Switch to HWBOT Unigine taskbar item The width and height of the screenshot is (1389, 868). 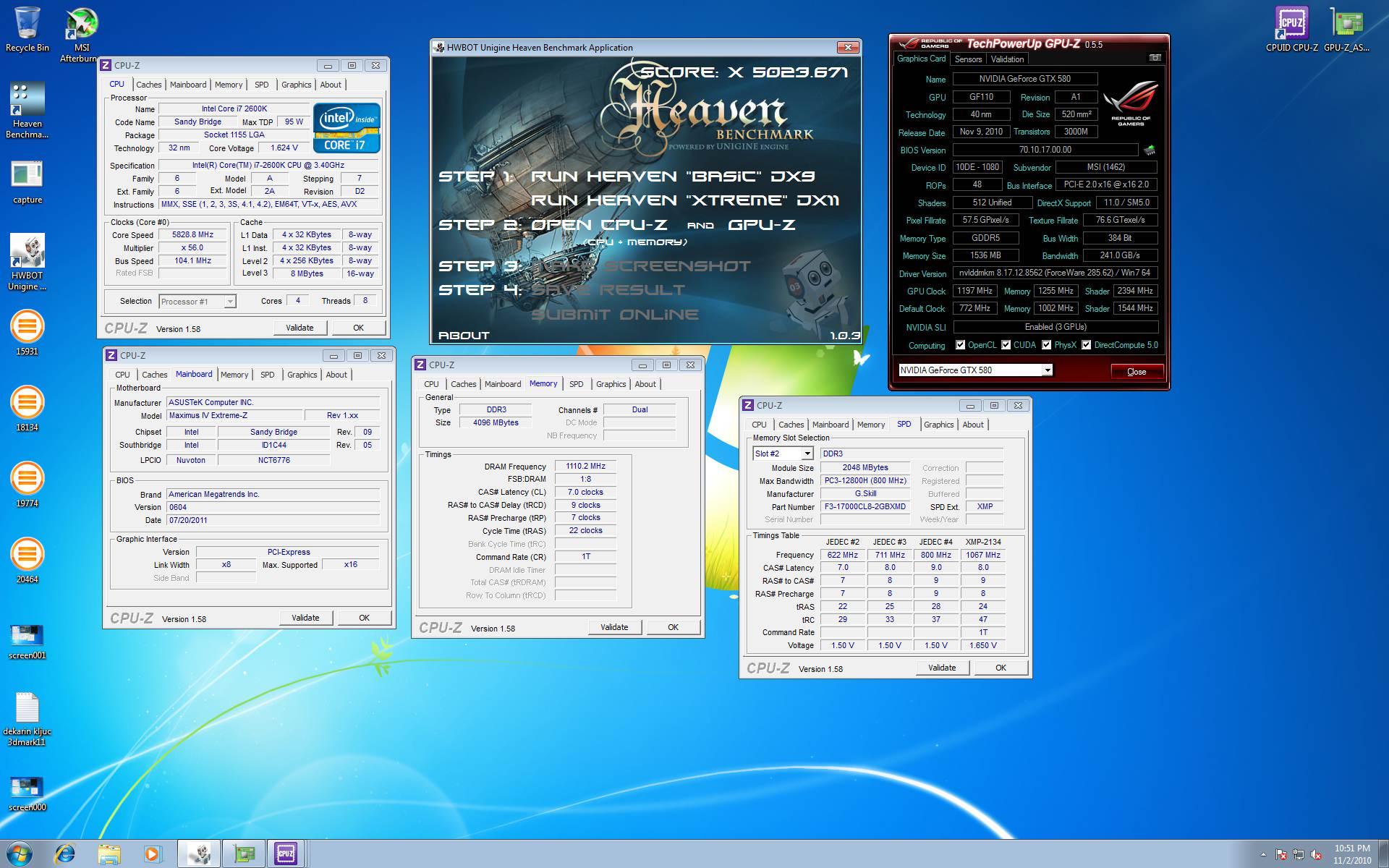(199, 854)
